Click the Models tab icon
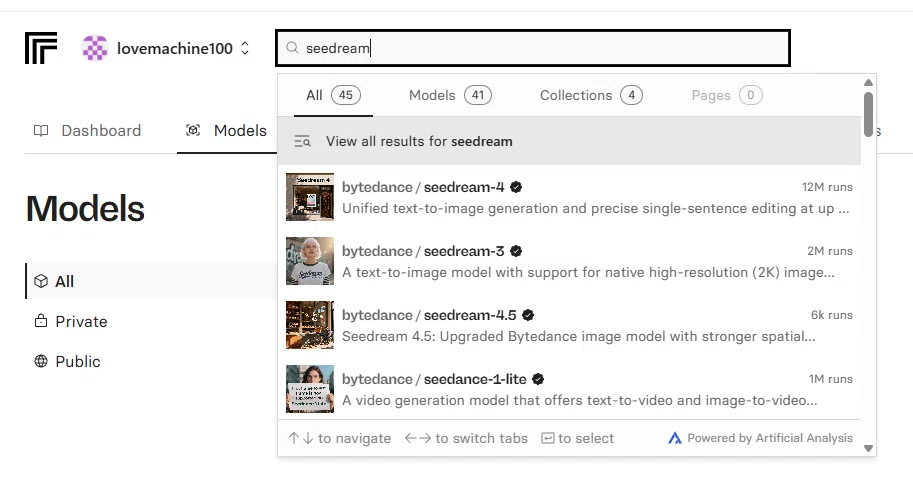The image size is (913, 486). [193, 130]
